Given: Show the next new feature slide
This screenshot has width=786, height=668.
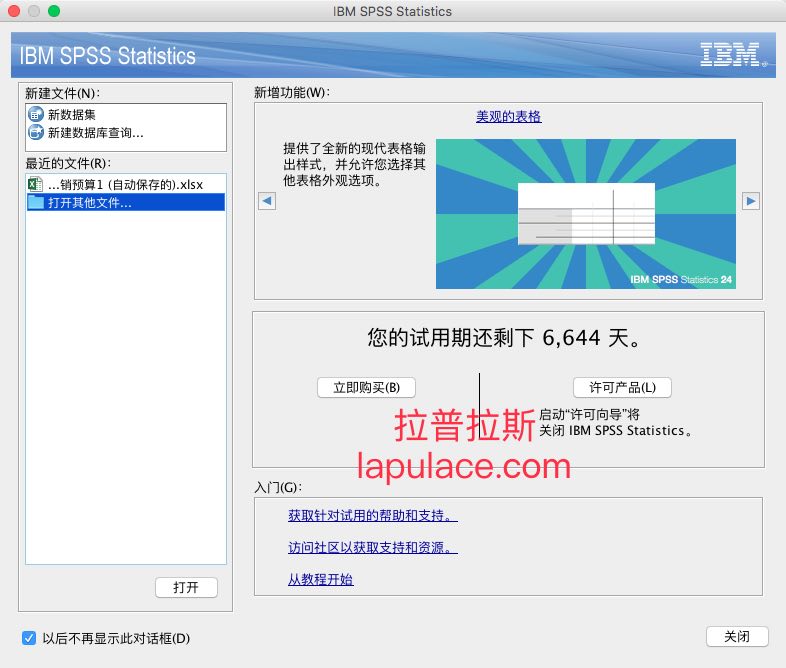Looking at the screenshot, I should pos(750,201).
